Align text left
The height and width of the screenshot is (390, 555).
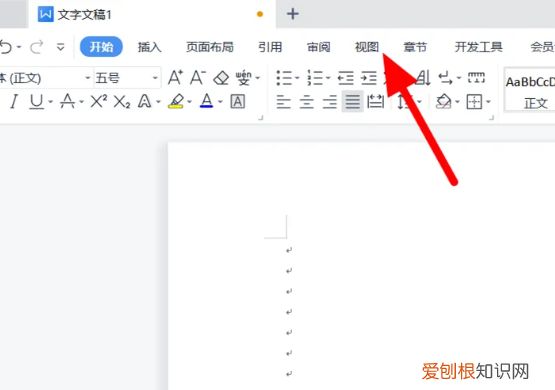click(x=284, y=102)
